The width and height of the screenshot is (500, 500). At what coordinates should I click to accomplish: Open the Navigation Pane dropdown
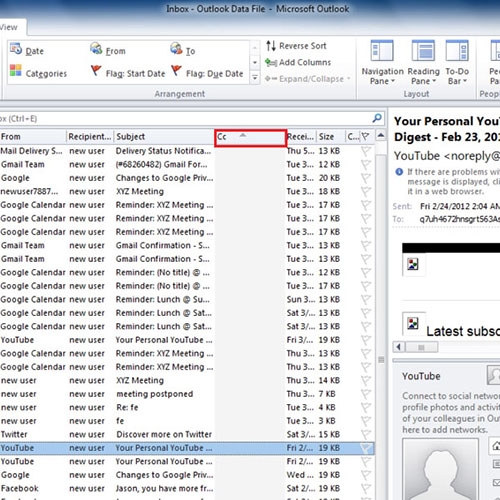[x=382, y=62]
